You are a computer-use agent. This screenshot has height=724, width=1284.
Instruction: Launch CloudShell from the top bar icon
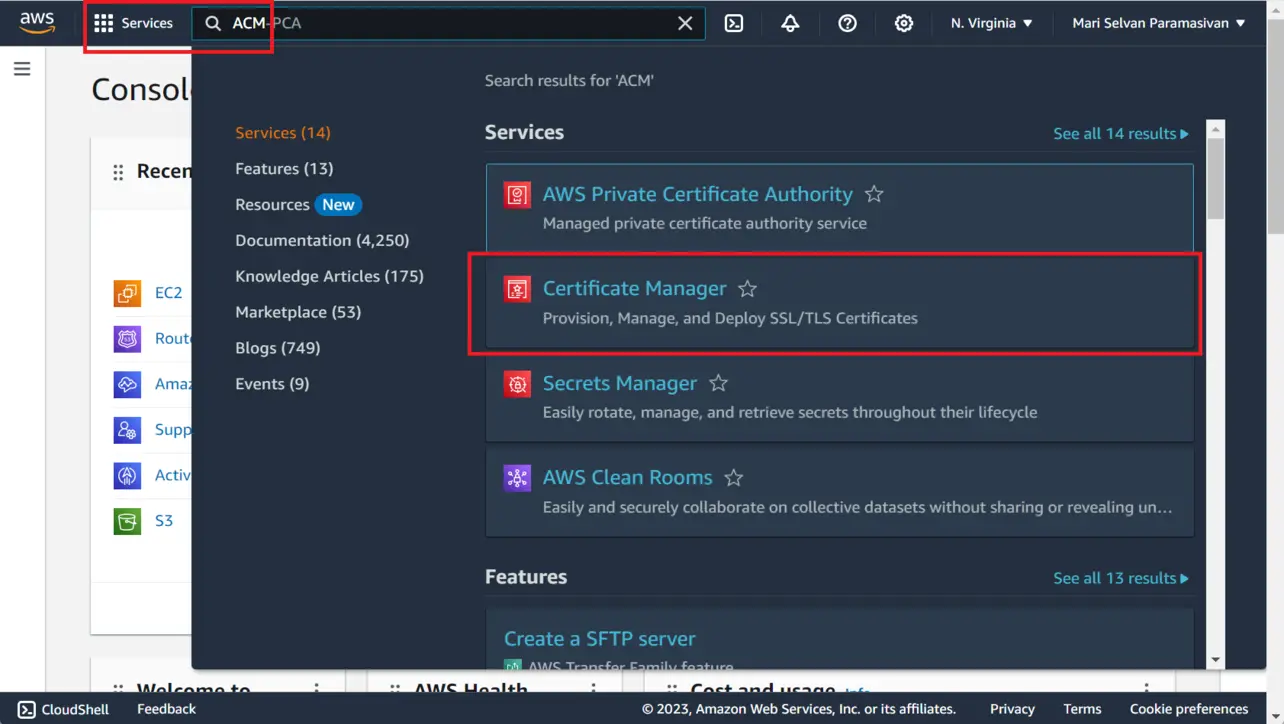(734, 23)
